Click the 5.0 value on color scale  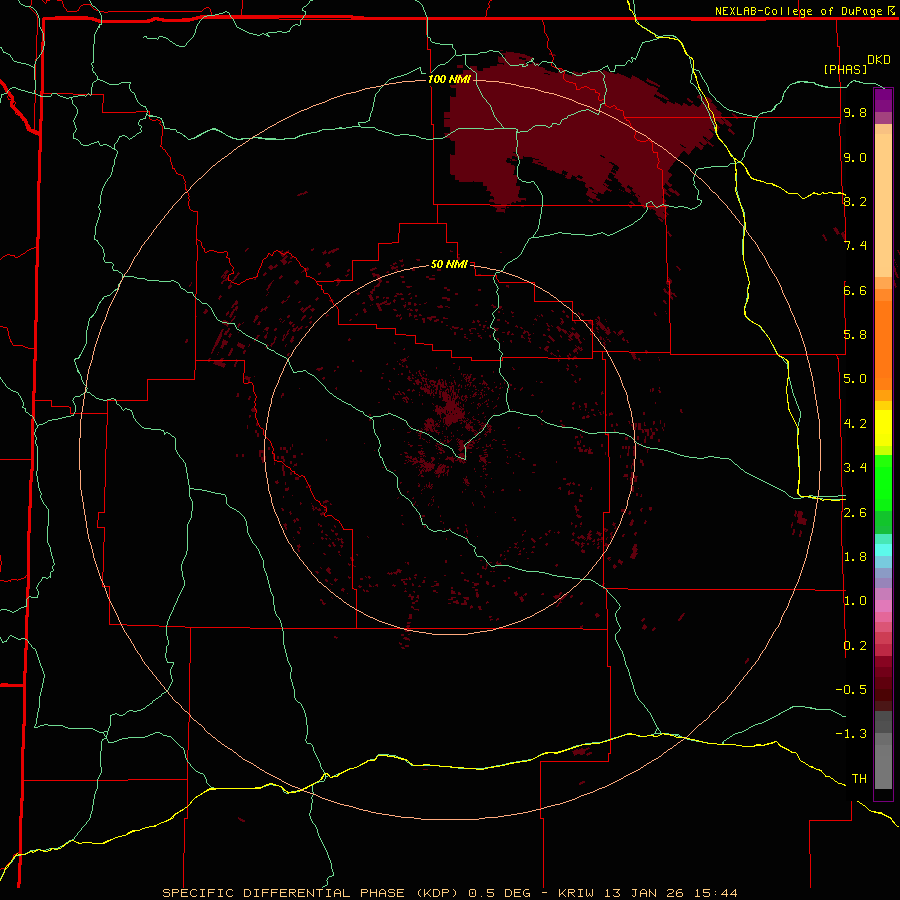point(855,379)
